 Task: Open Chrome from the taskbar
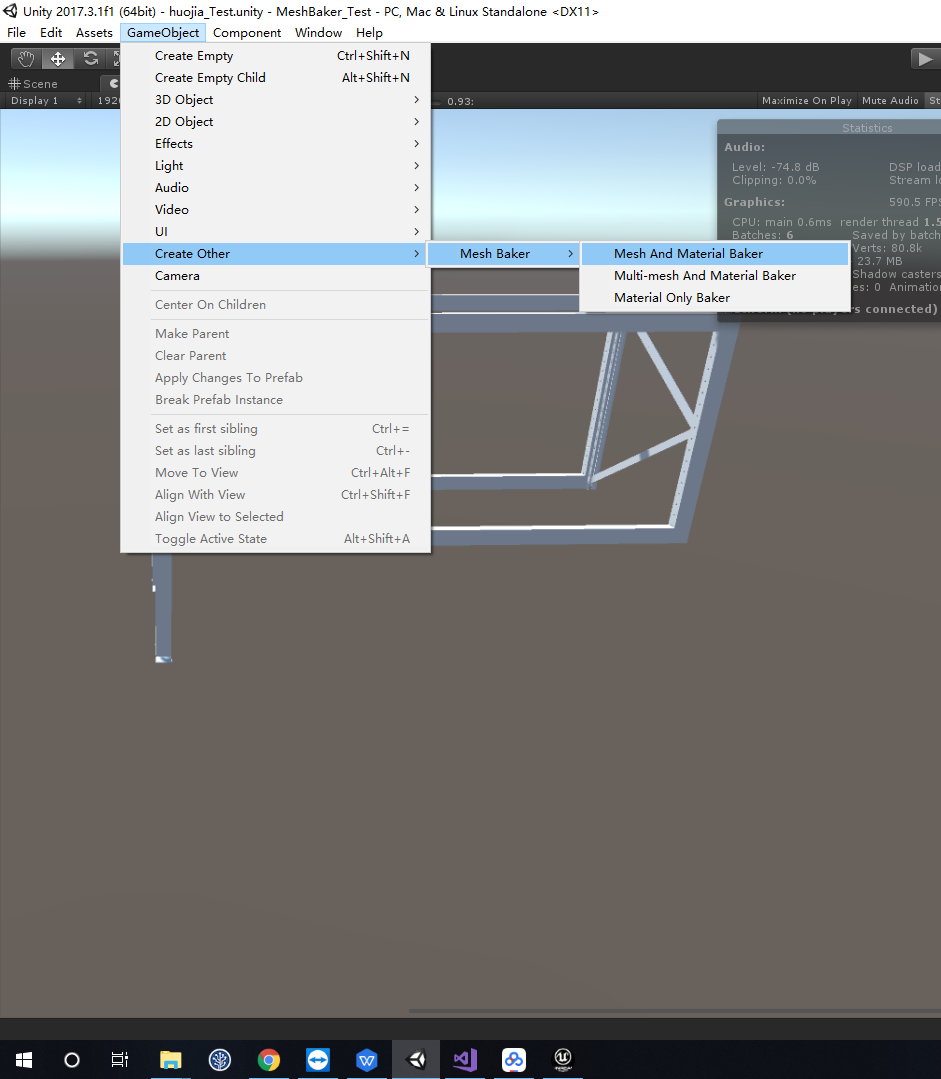(268, 1059)
